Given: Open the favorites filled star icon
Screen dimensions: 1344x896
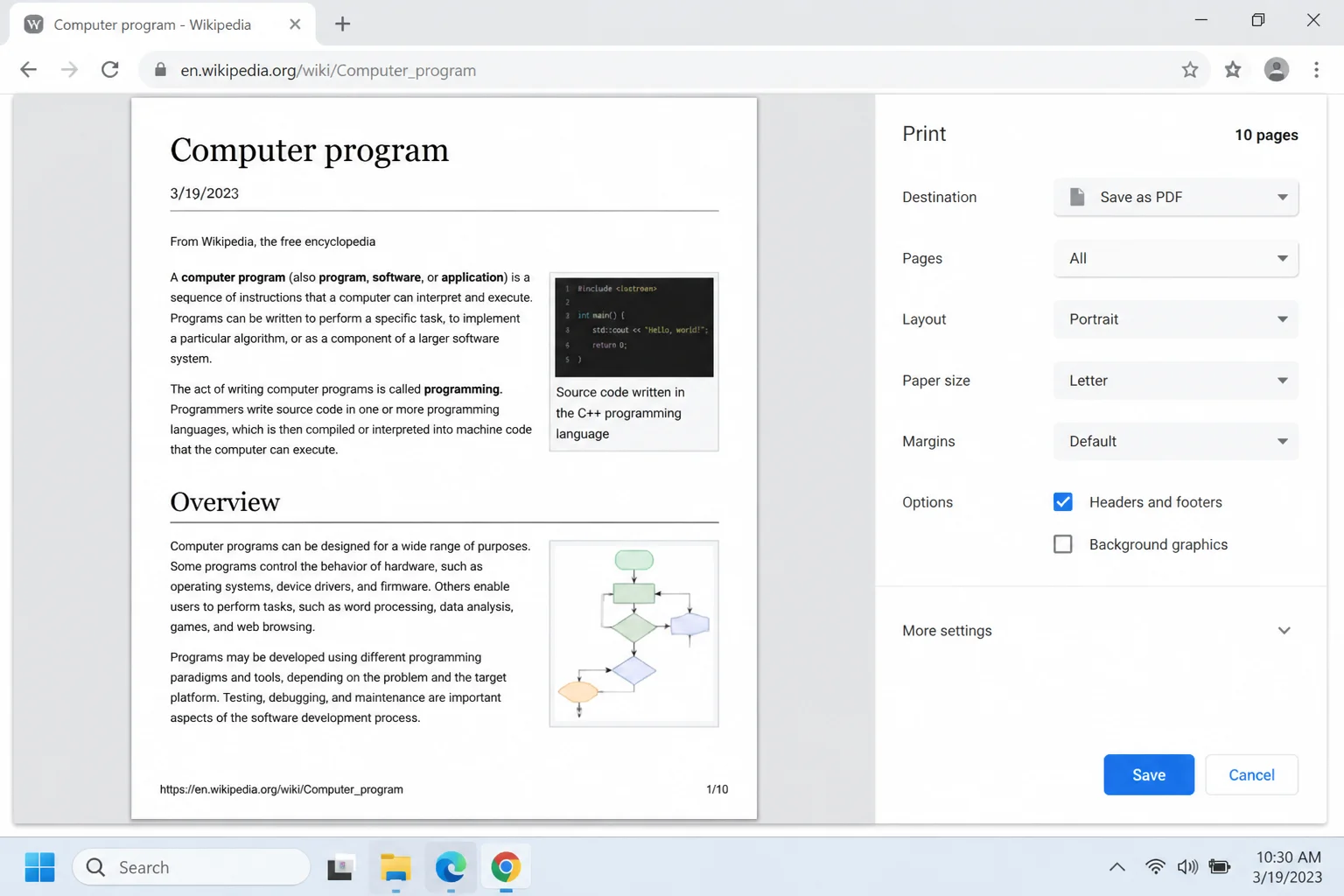Looking at the screenshot, I should (1233, 70).
